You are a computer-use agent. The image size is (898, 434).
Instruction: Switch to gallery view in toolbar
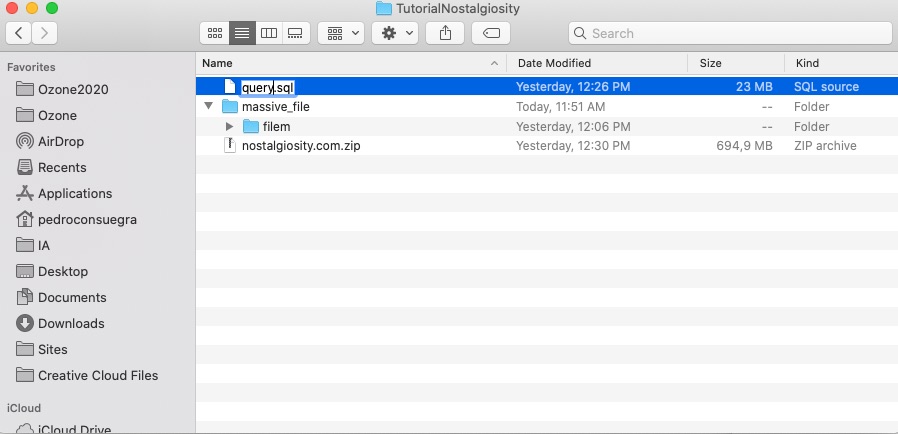tap(294, 33)
